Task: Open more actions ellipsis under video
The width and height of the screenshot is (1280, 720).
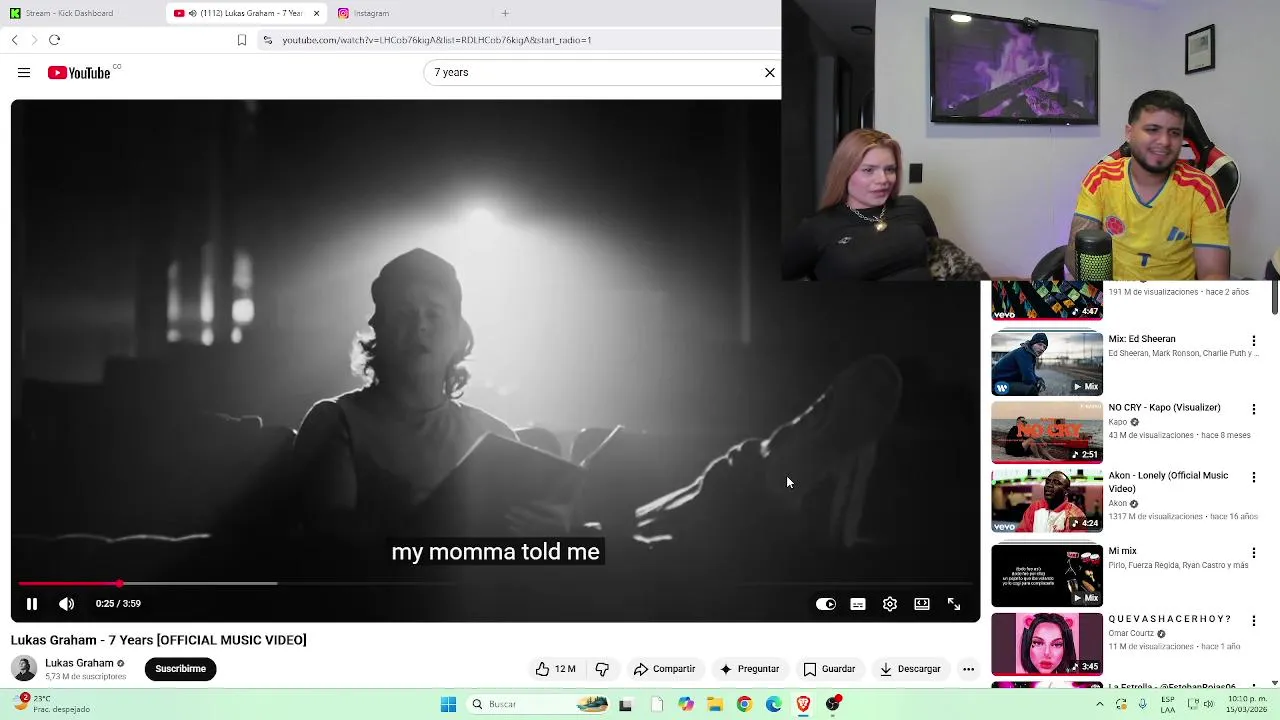Action: (968, 669)
